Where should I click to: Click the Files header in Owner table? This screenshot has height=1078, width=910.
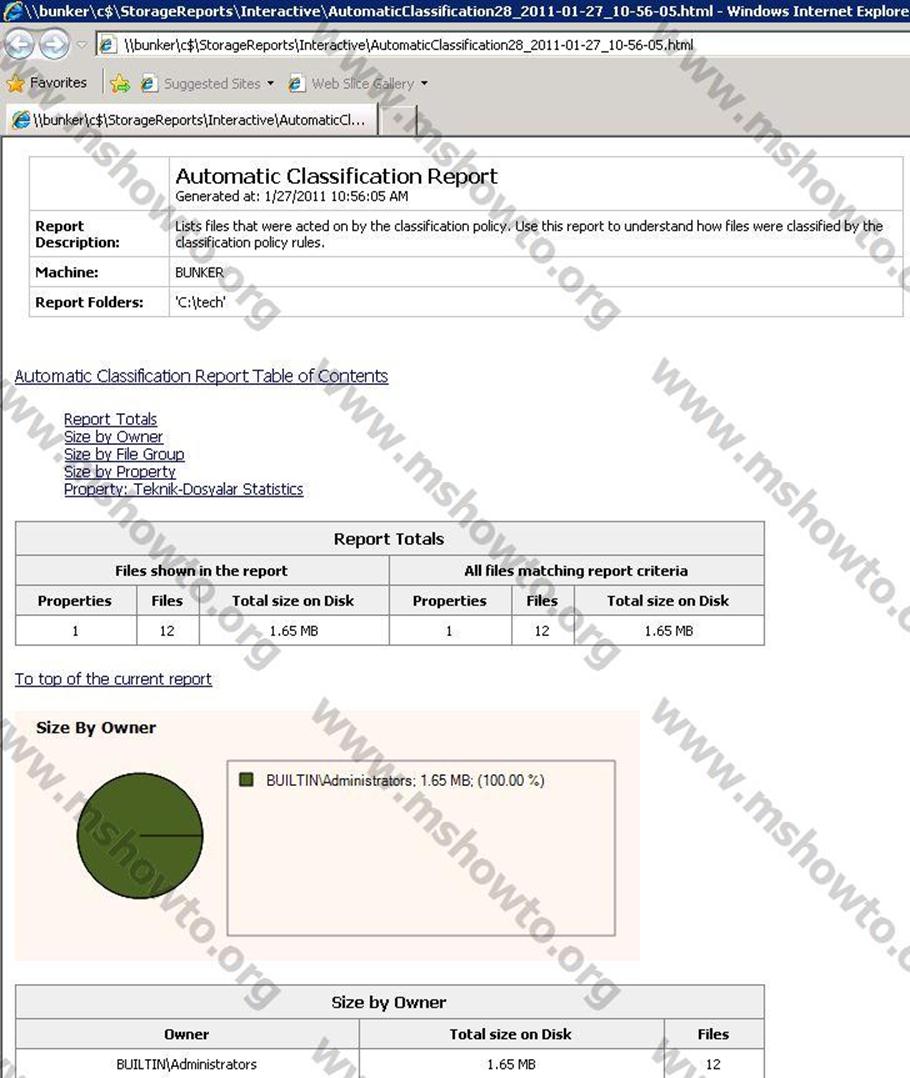tap(713, 1034)
